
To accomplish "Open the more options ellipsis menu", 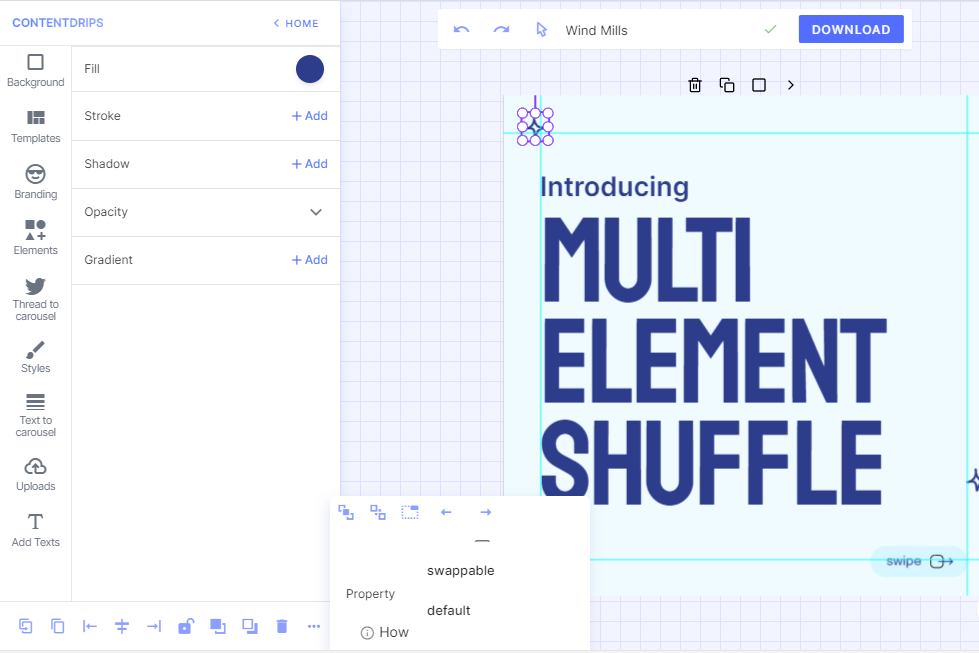I will click(314, 626).
